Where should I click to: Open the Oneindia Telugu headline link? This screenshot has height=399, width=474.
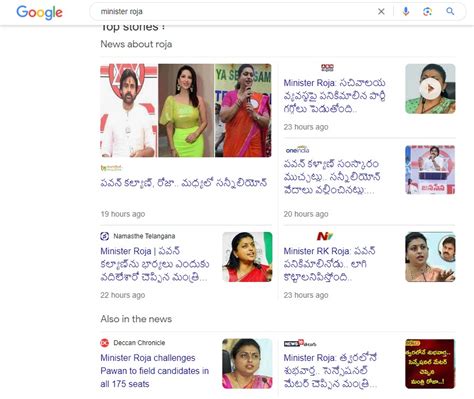coord(332,177)
